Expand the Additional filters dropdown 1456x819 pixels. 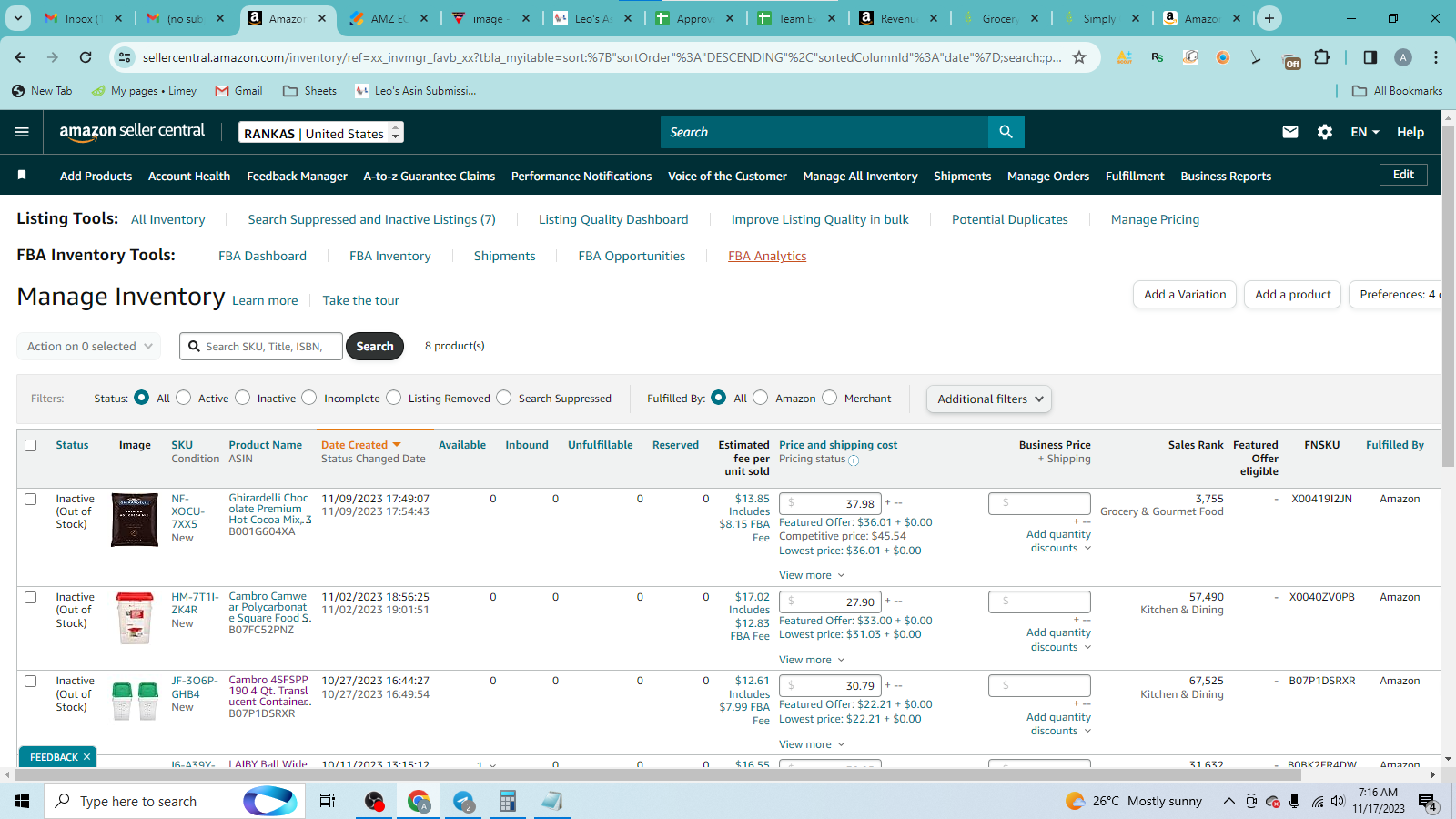click(989, 399)
